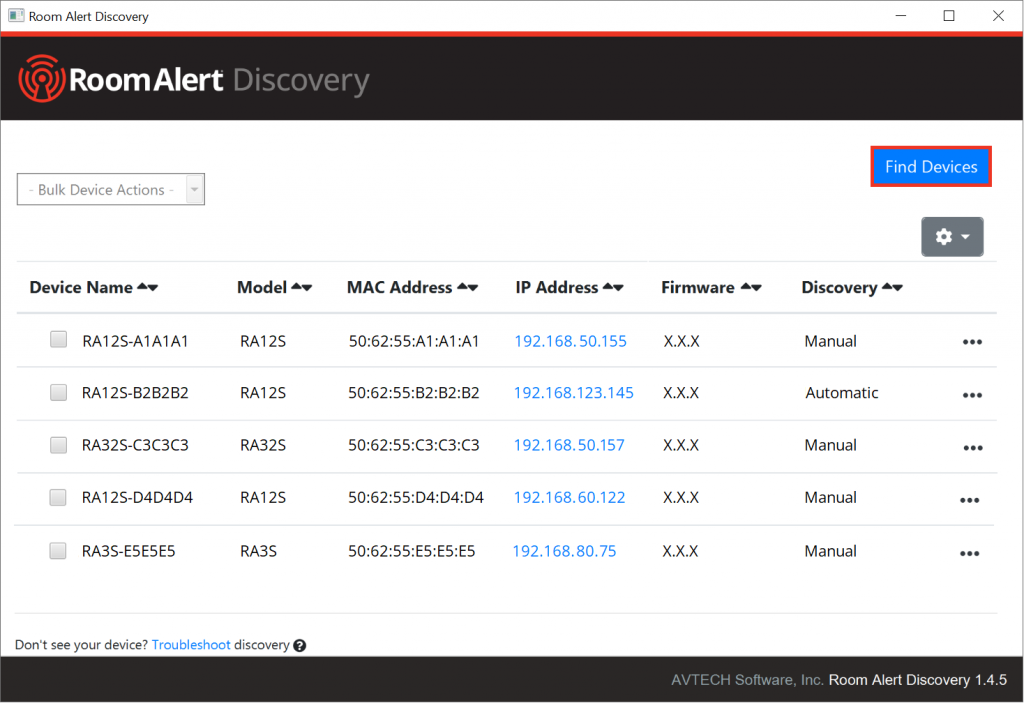Sort devices by Firmware column header
Image resolution: width=1024 pixels, height=703 pixels.
(750, 287)
